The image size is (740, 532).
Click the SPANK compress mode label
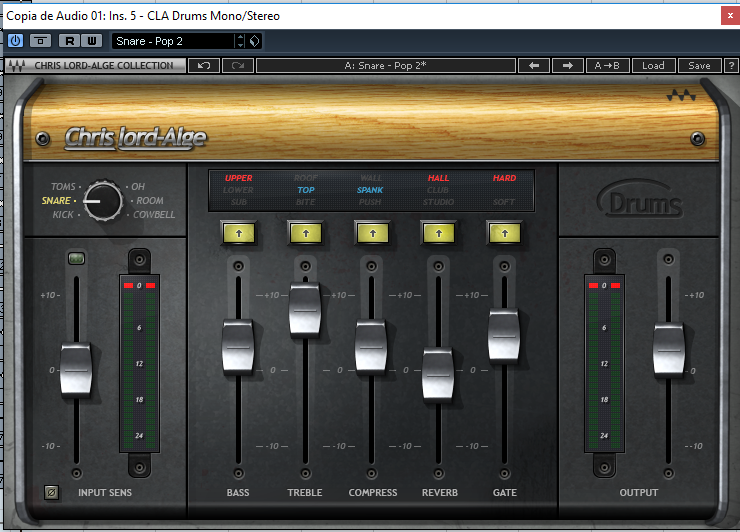(370, 190)
